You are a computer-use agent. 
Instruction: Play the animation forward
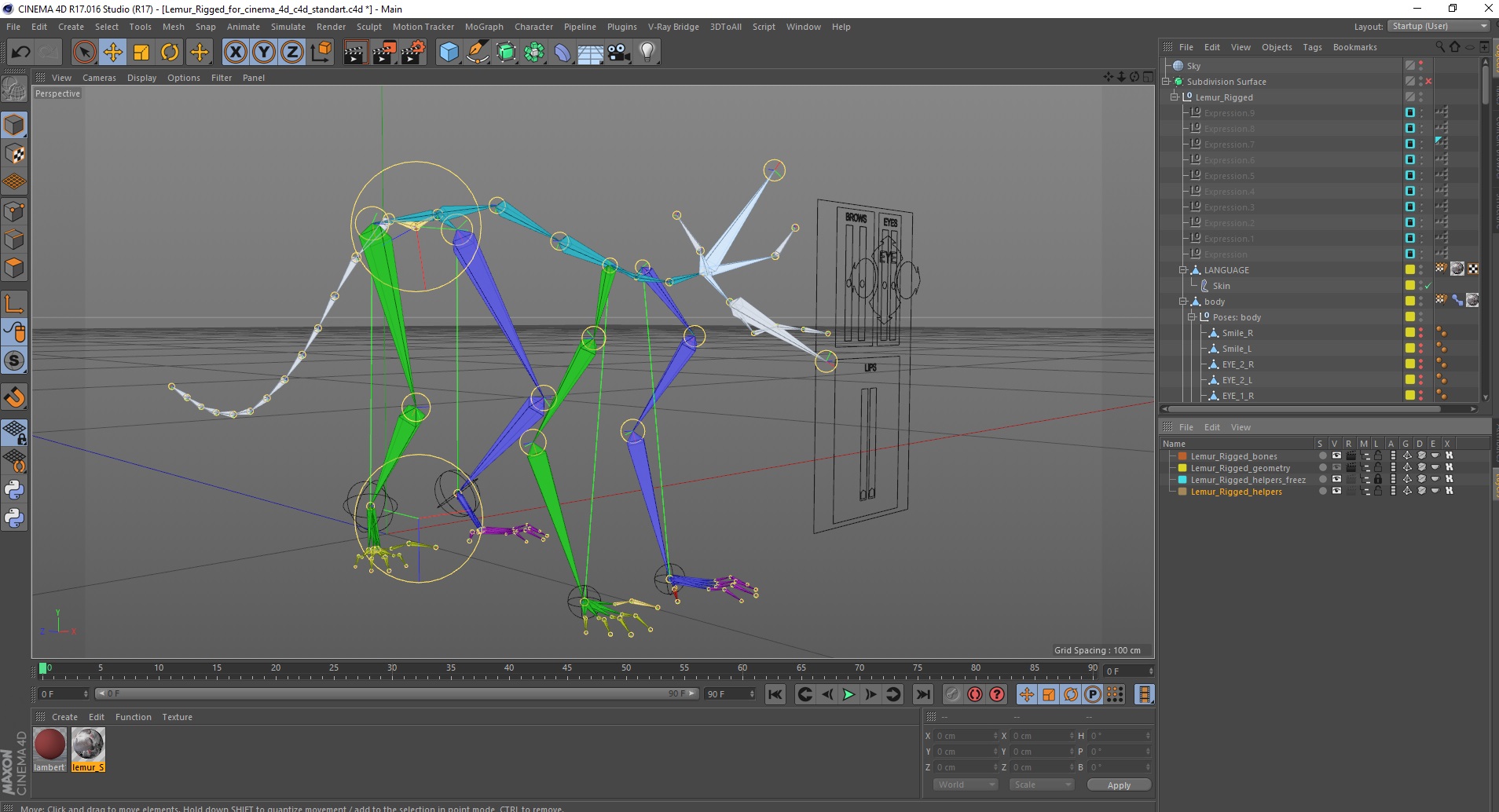848,694
